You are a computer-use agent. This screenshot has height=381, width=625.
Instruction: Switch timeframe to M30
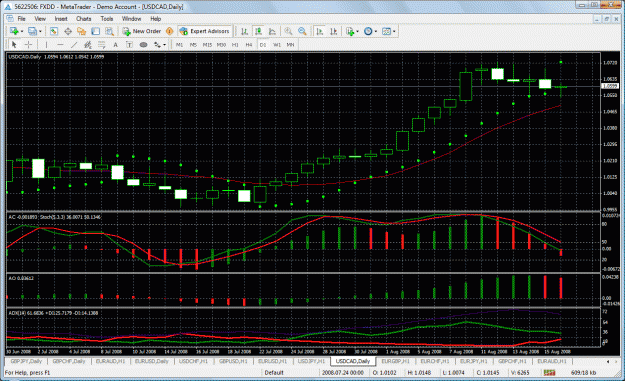coord(221,45)
